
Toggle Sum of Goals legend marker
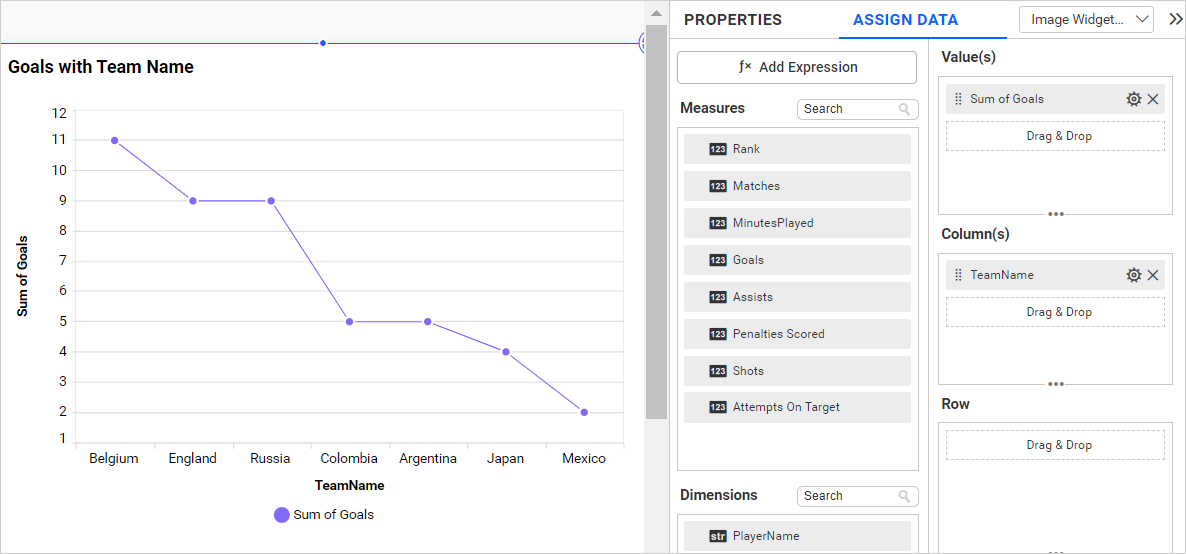(x=282, y=515)
